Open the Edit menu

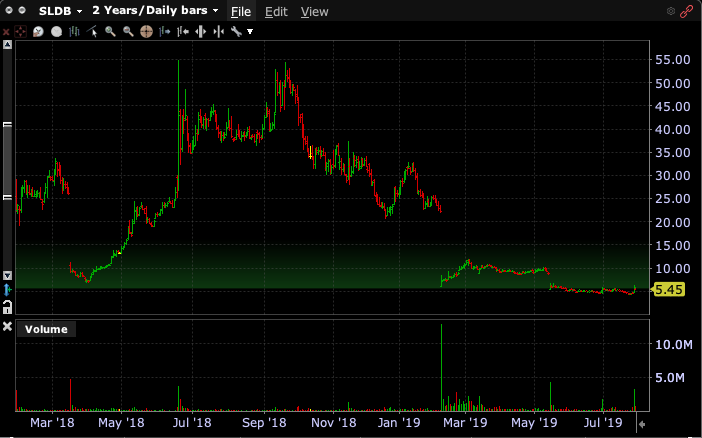pos(276,11)
